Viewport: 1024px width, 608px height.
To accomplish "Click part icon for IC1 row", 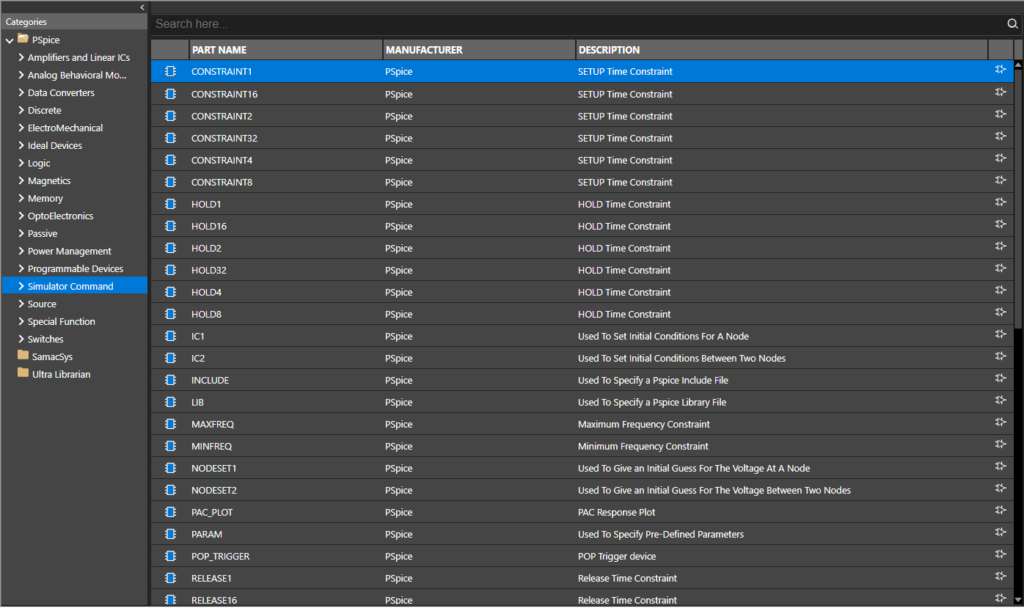I will tap(170, 336).
